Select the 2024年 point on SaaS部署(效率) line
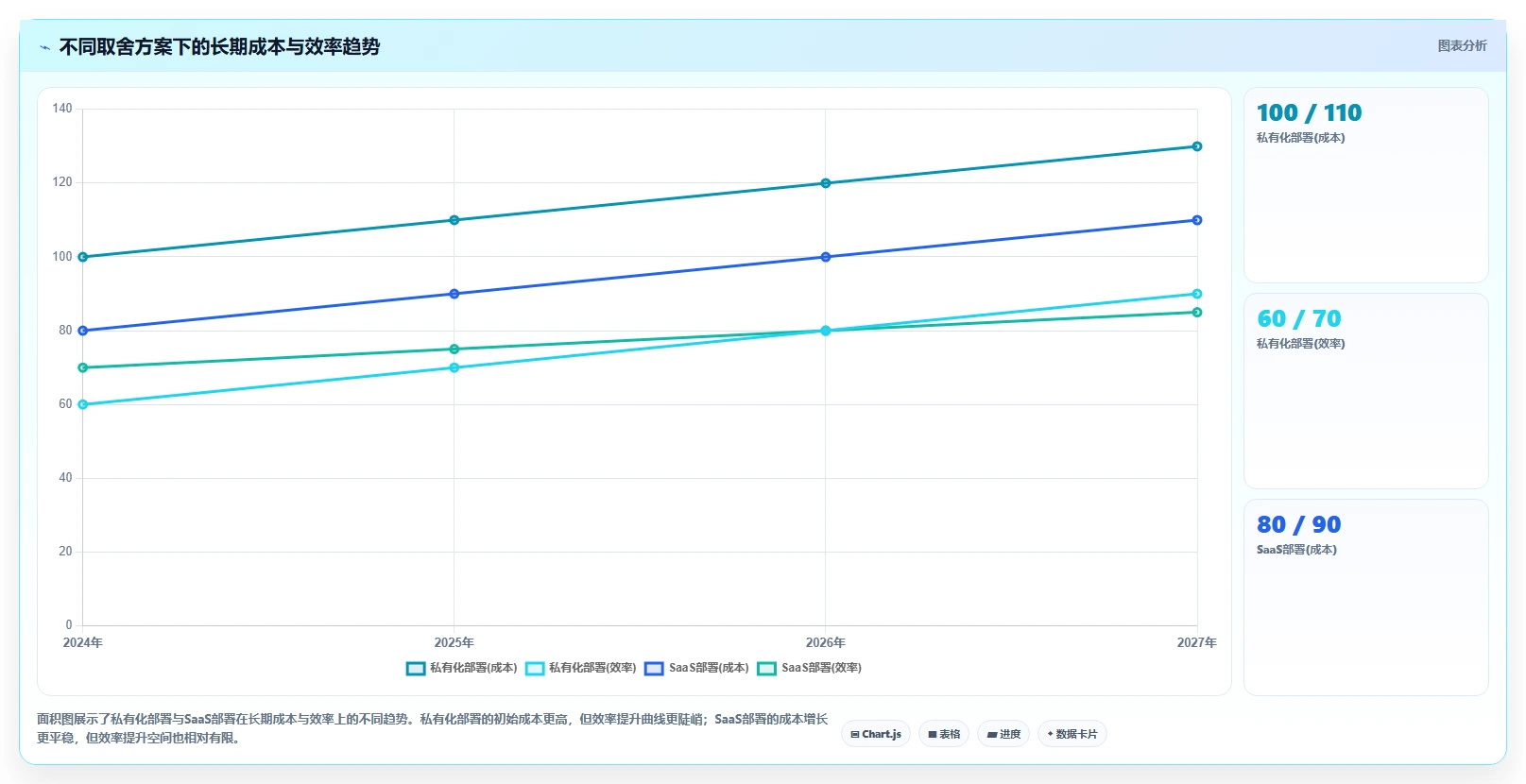This screenshot has width=1526, height=784. (x=83, y=367)
